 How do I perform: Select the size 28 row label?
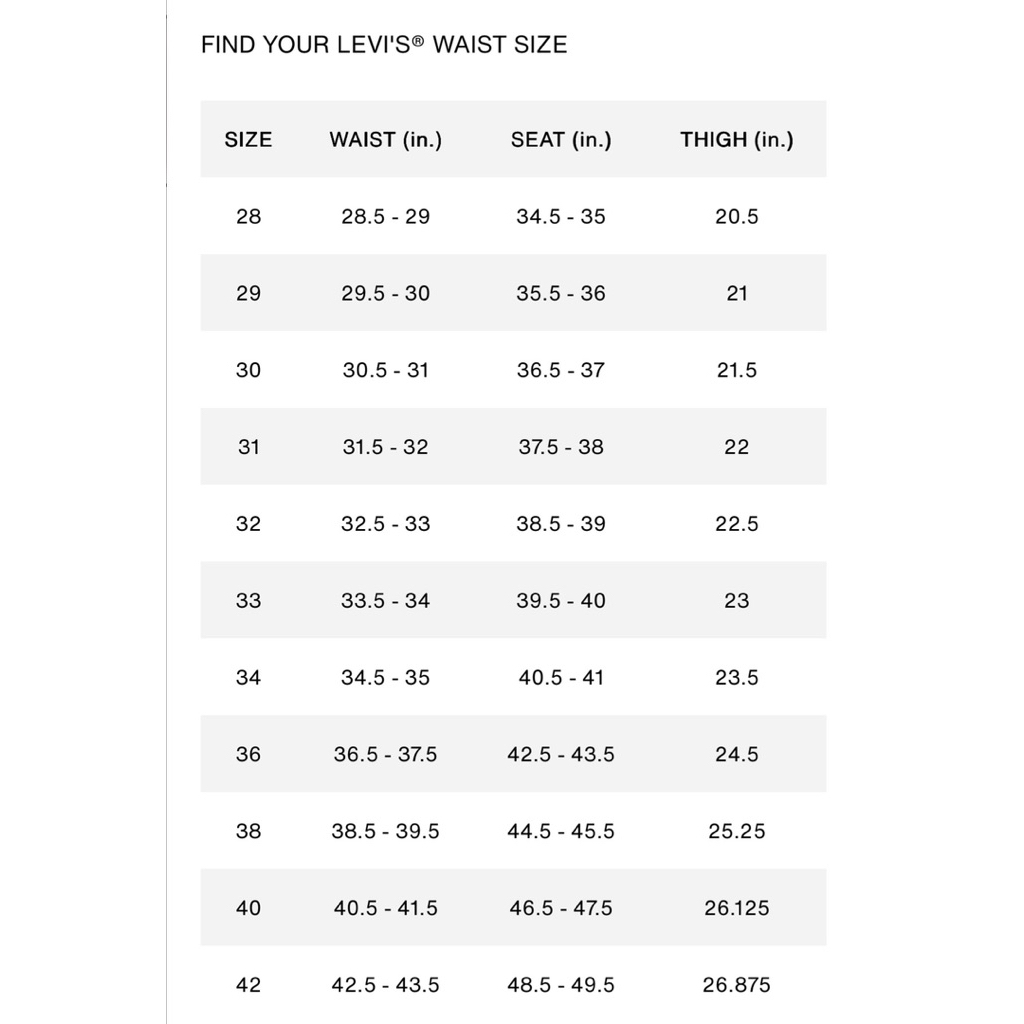tap(248, 216)
